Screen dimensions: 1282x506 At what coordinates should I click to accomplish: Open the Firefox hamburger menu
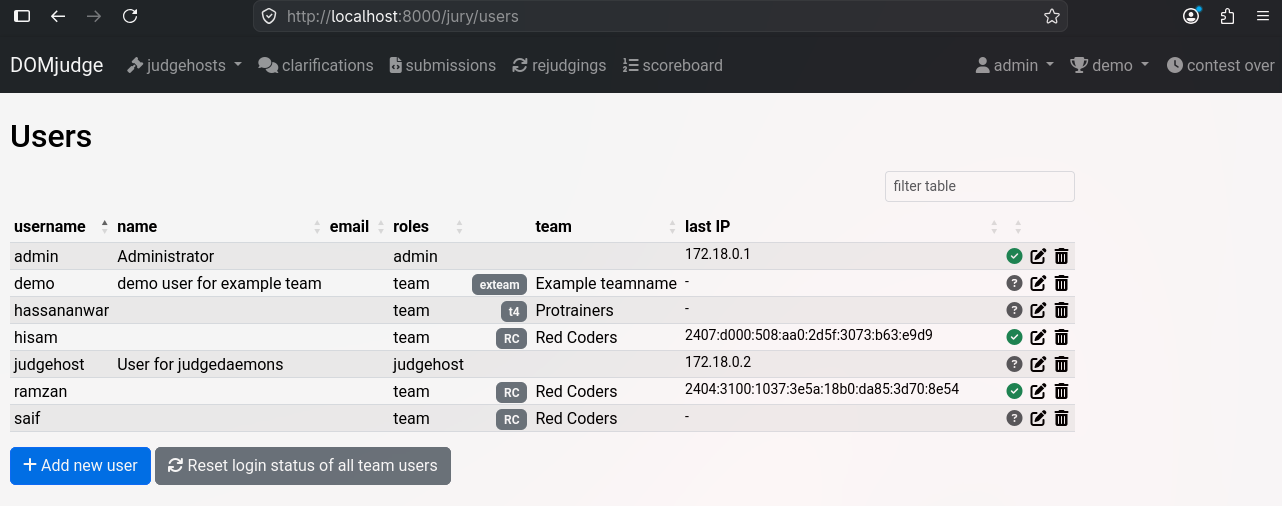[x=1261, y=16]
